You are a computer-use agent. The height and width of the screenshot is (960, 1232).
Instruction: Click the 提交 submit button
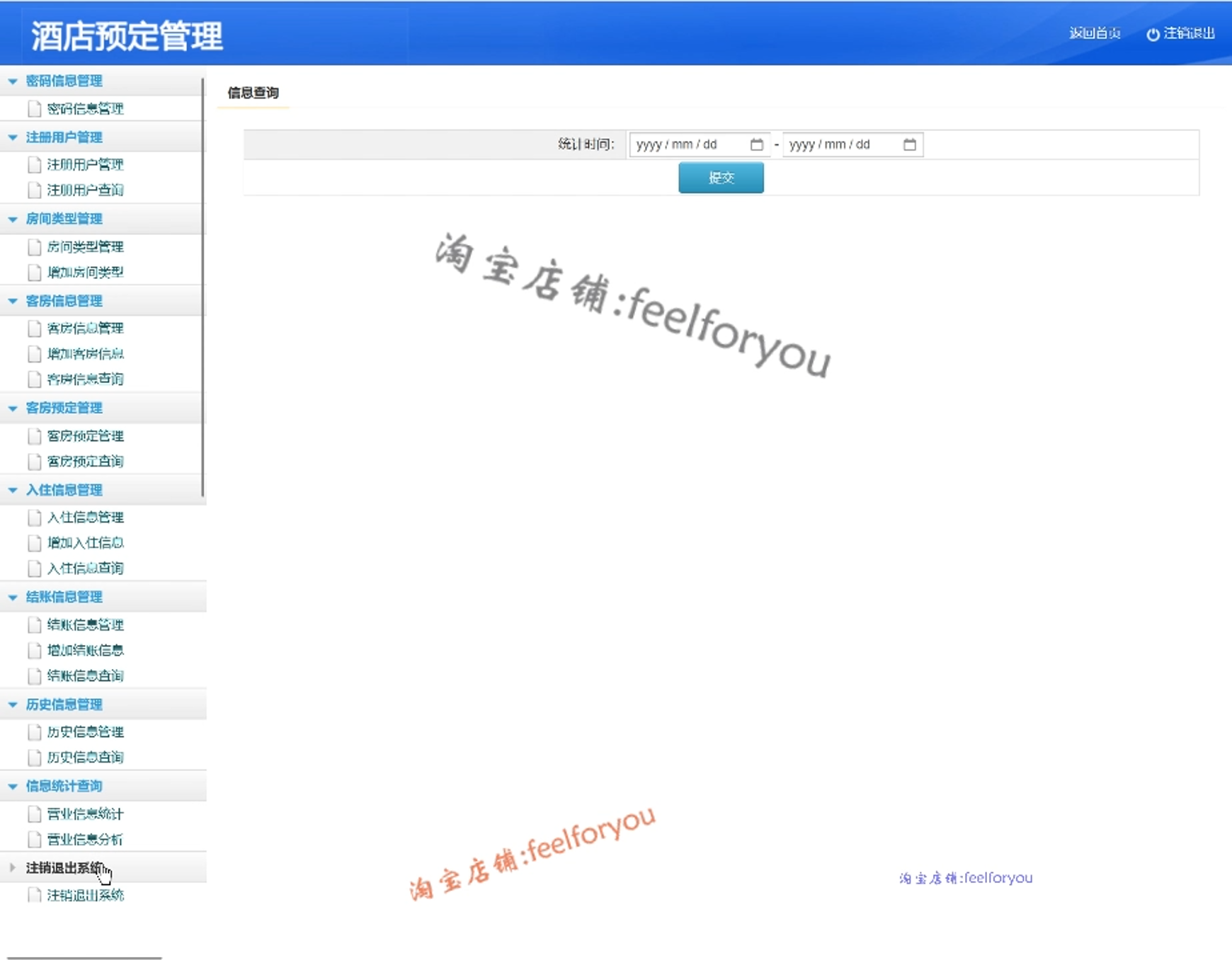pyautogui.click(x=721, y=178)
